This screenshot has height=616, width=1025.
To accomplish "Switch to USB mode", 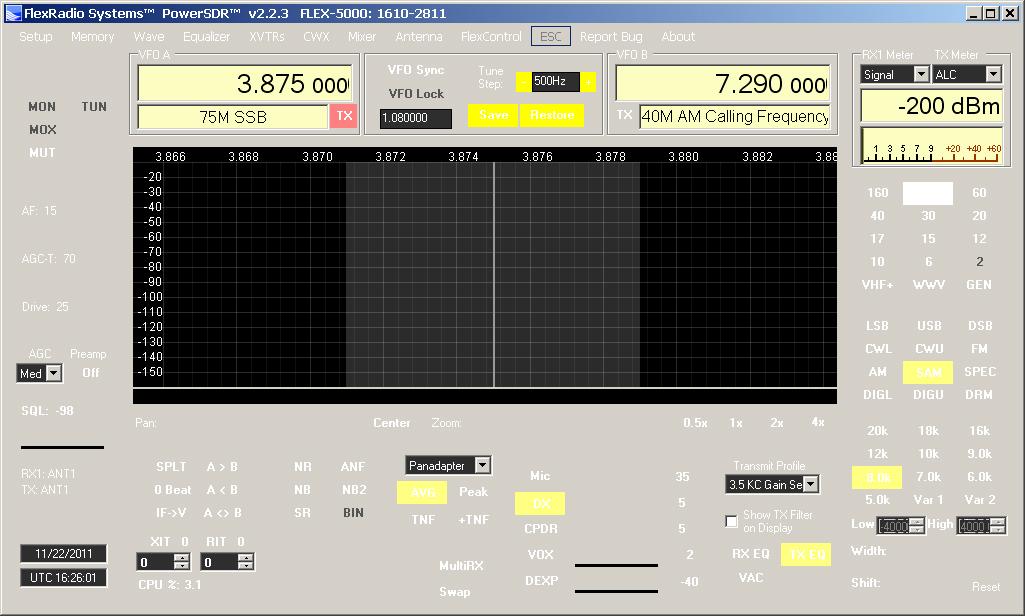I will tap(928, 326).
